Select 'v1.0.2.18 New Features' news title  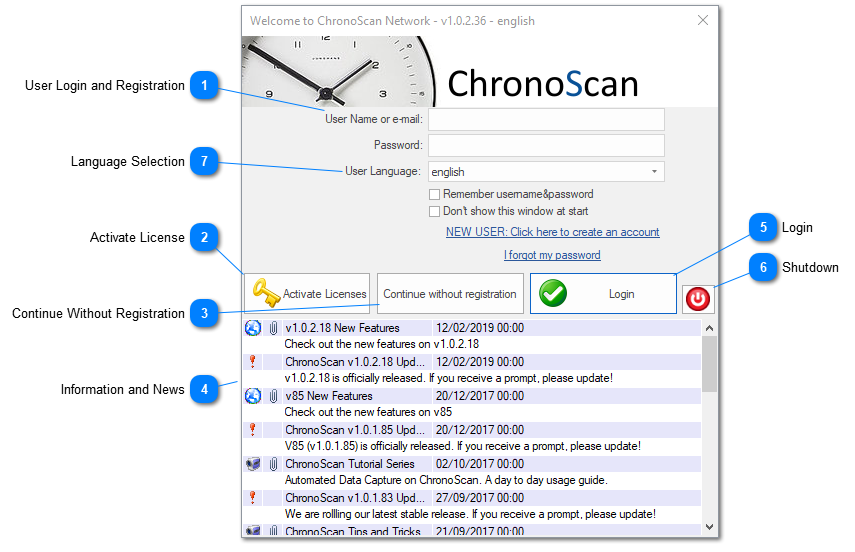[342, 328]
